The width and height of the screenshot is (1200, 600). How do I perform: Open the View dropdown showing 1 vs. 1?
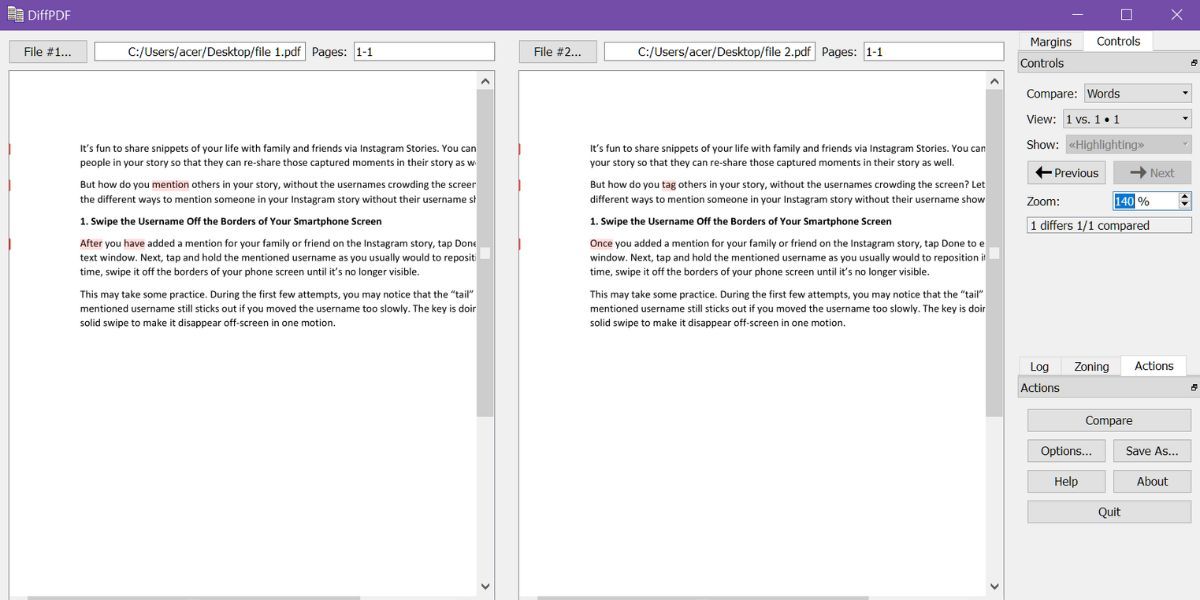1127,119
